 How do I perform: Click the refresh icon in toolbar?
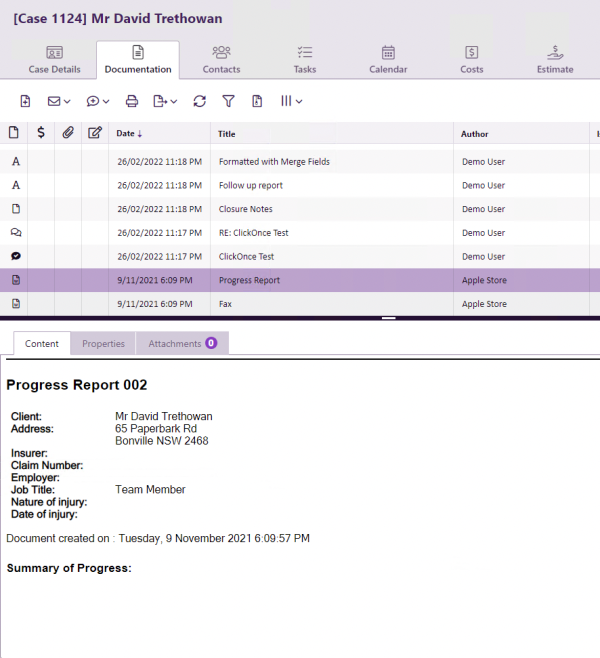point(200,101)
